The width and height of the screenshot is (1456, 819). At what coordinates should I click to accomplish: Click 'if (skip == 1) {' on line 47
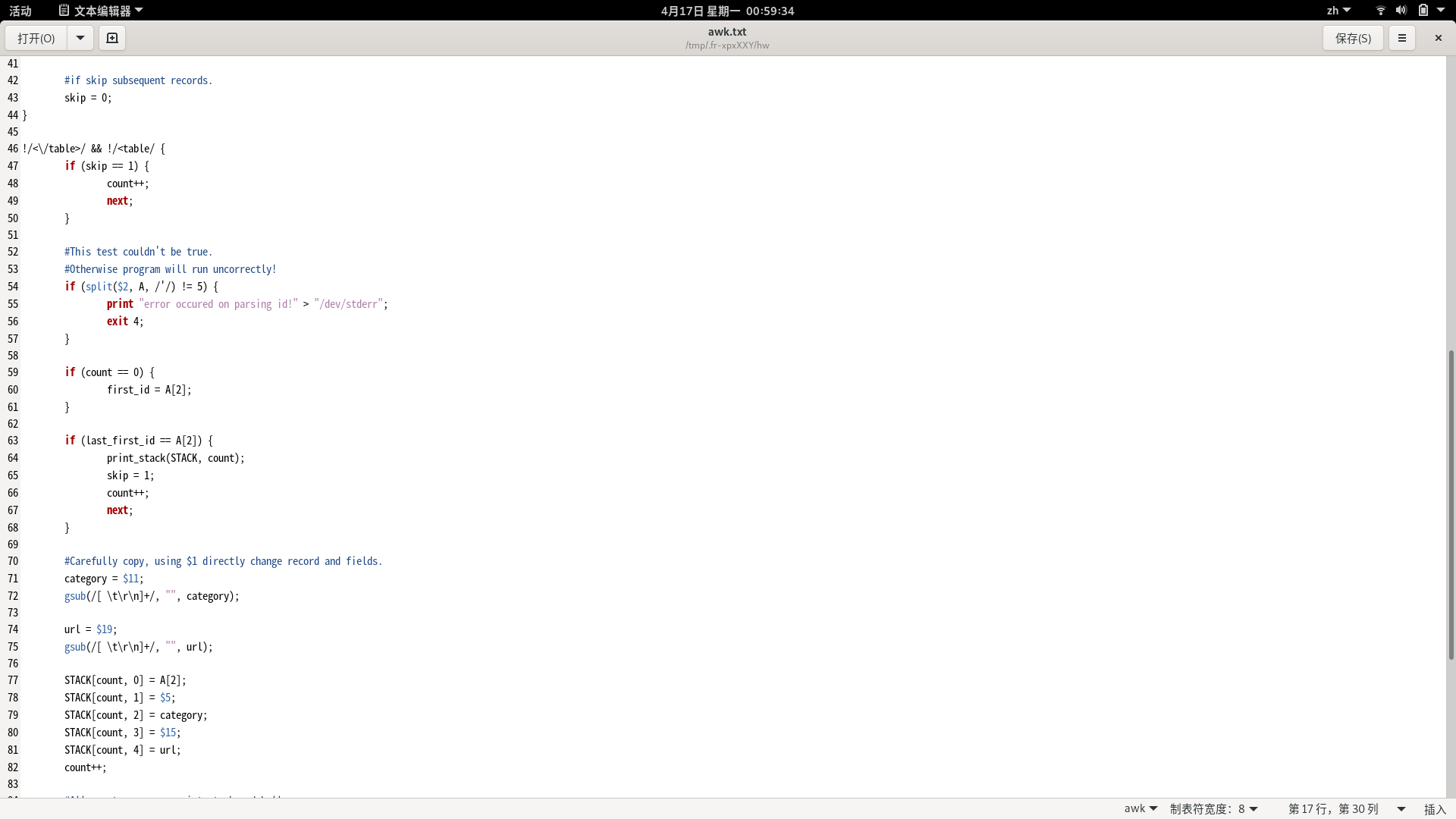point(107,166)
